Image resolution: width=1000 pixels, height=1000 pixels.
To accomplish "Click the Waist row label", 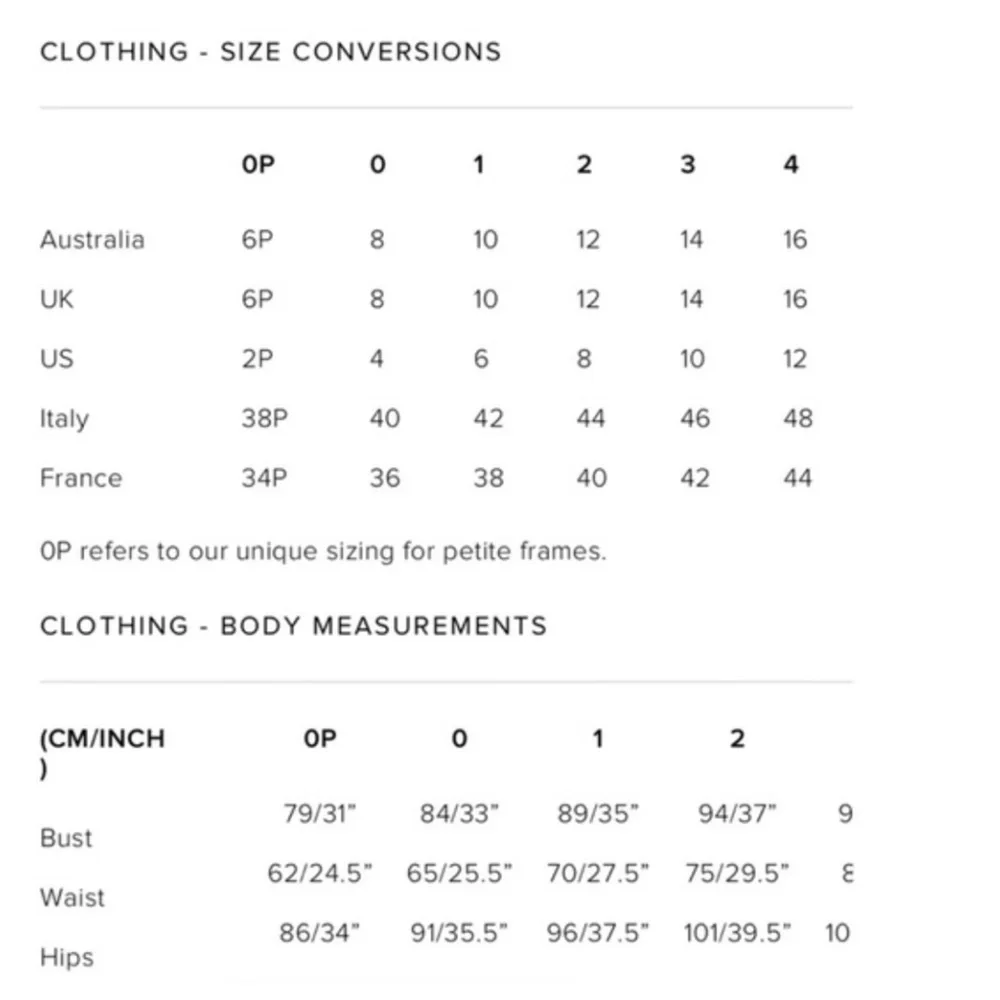I will [x=72, y=897].
